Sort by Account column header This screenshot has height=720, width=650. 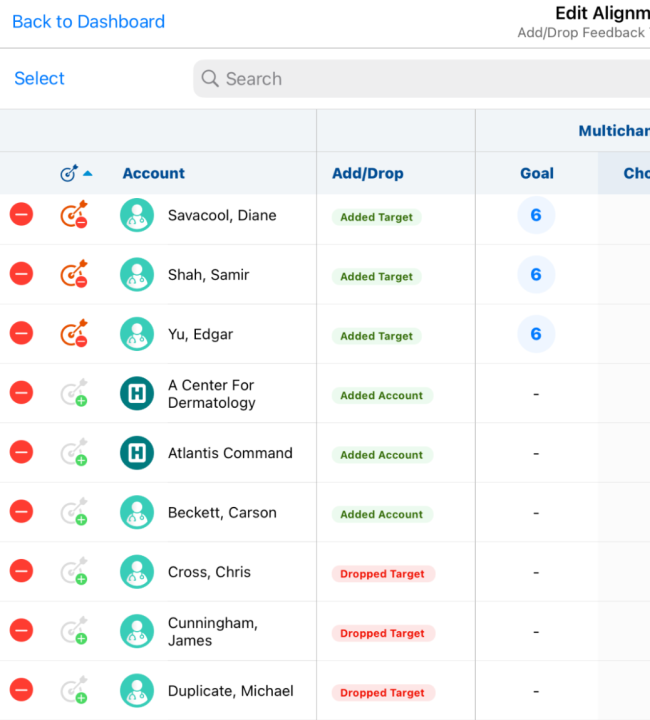click(x=153, y=173)
